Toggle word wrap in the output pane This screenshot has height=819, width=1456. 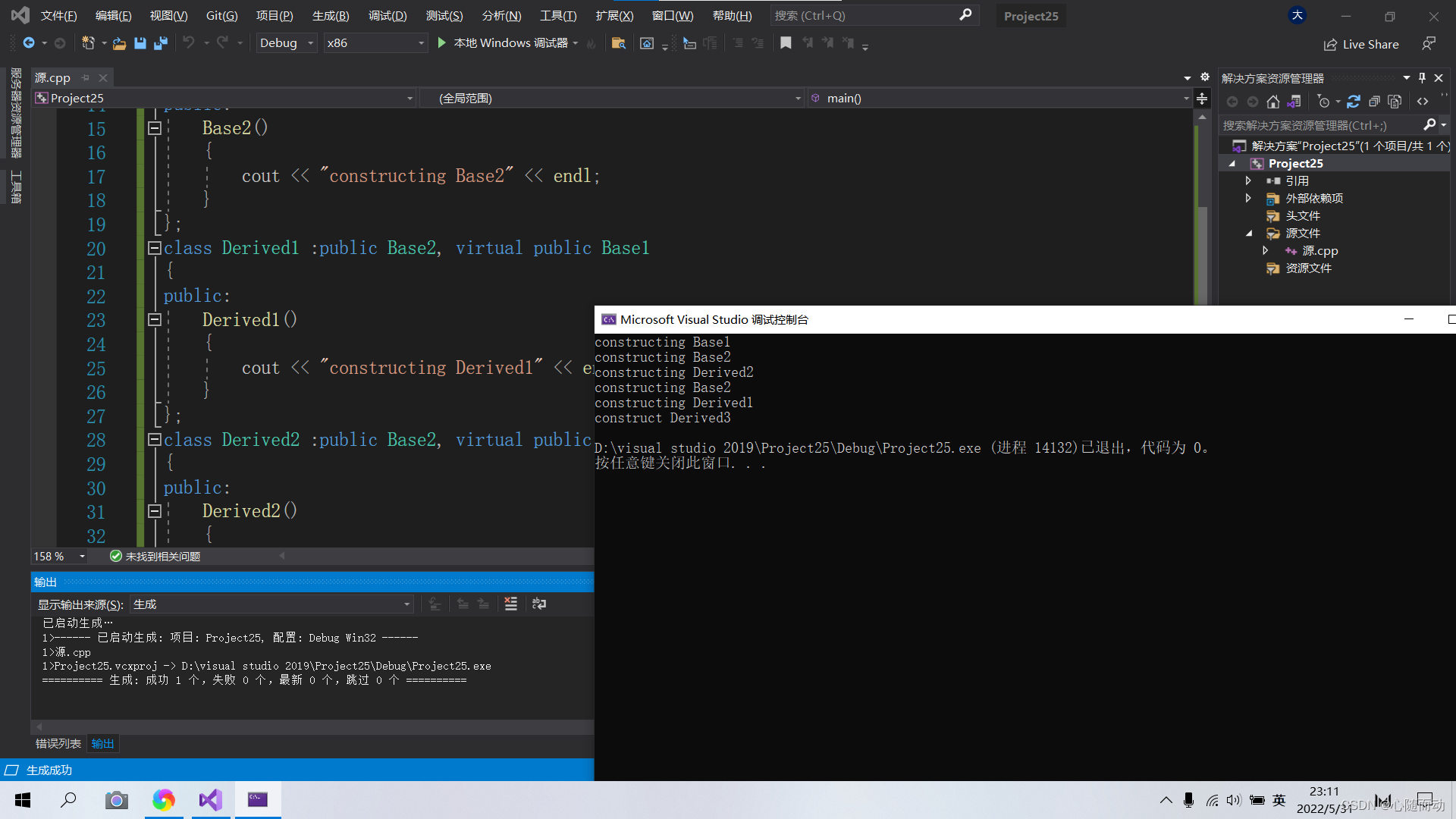pyautogui.click(x=539, y=604)
